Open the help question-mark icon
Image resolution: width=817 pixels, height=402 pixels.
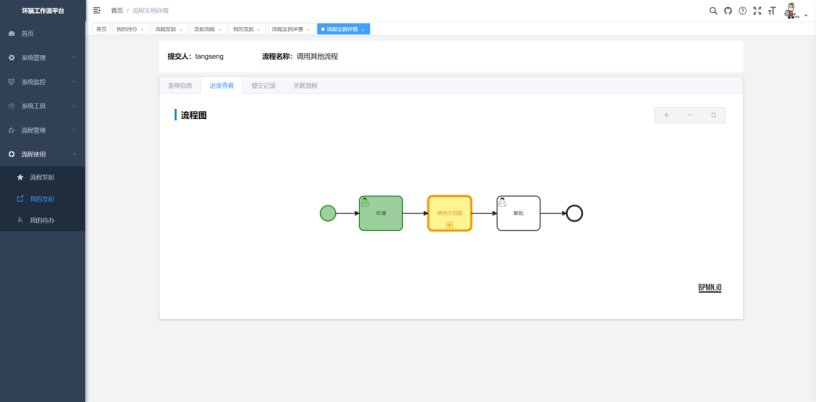742,10
